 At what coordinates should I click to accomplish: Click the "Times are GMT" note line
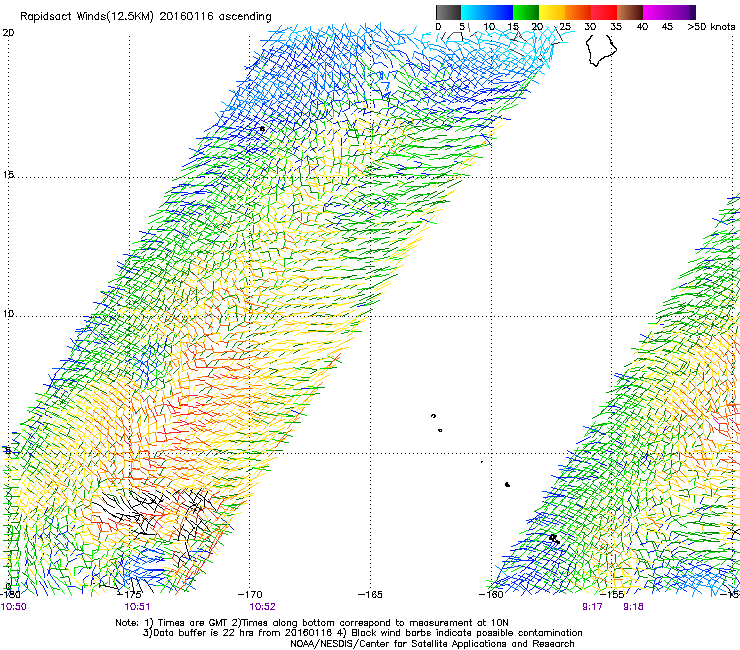click(x=312, y=623)
